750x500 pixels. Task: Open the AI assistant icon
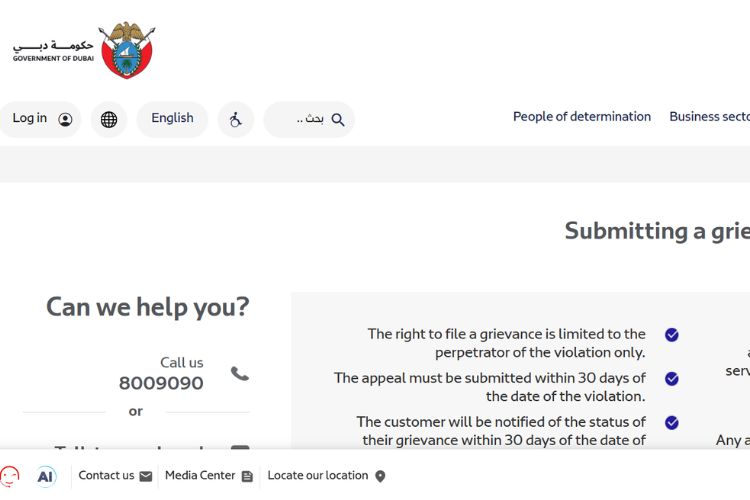(46, 476)
